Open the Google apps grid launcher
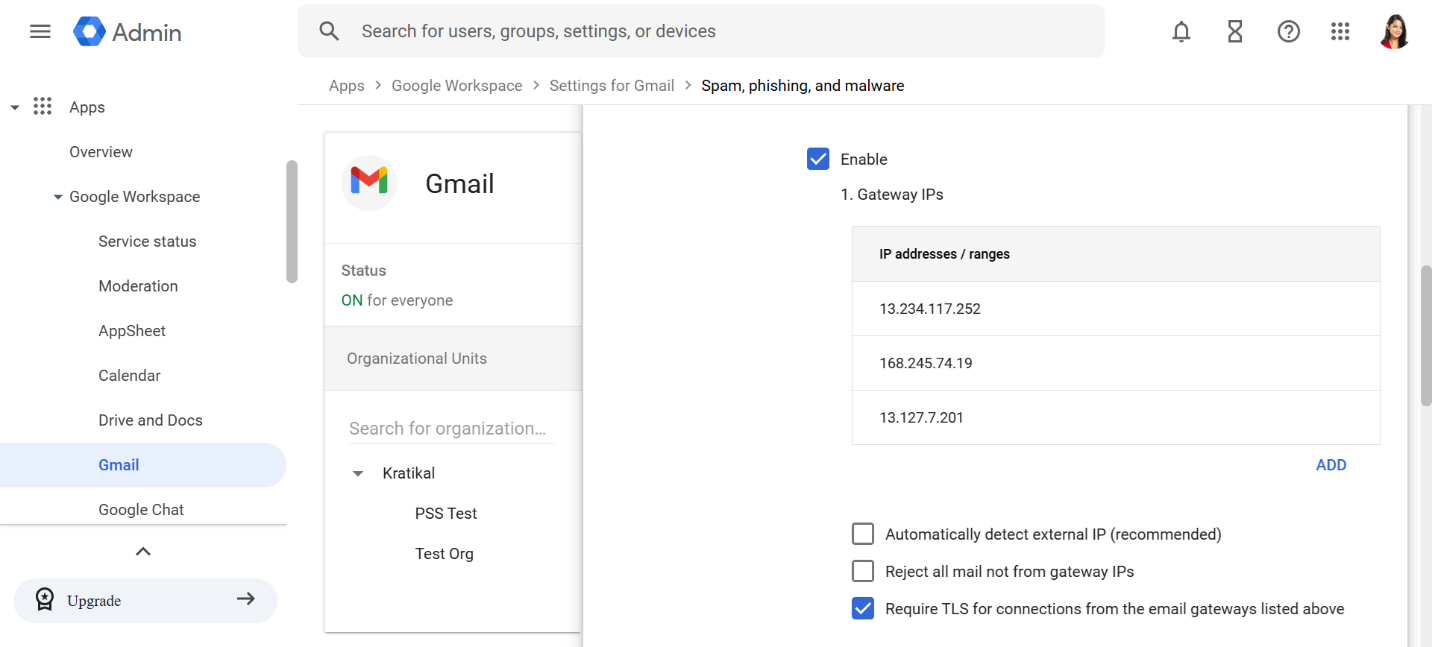1432x647 pixels. 1340,32
